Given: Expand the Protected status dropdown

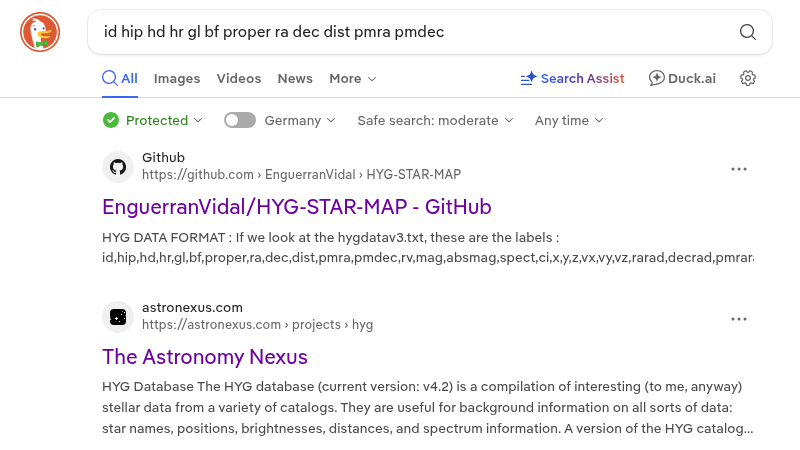Looking at the screenshot, I should [153, 120].
